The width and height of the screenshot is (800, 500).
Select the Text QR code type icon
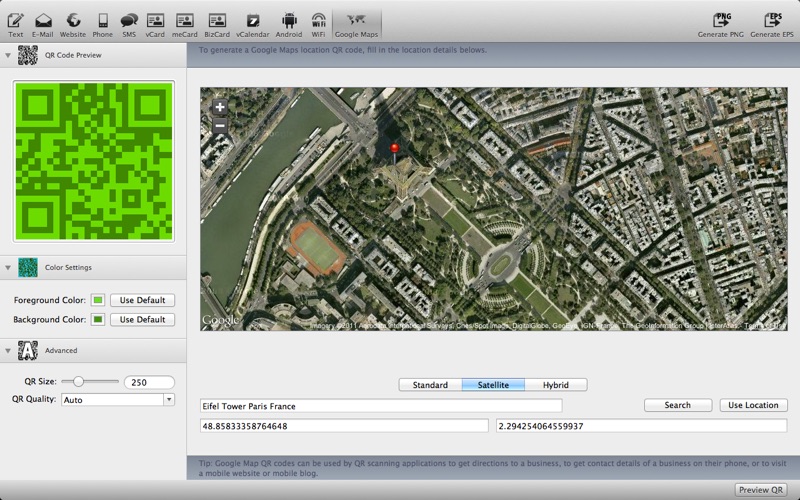pos(16,20)
